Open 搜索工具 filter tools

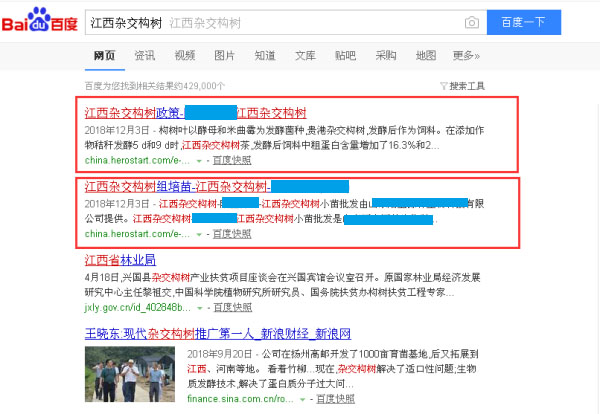pyautogui.click(x=462, y=86)
